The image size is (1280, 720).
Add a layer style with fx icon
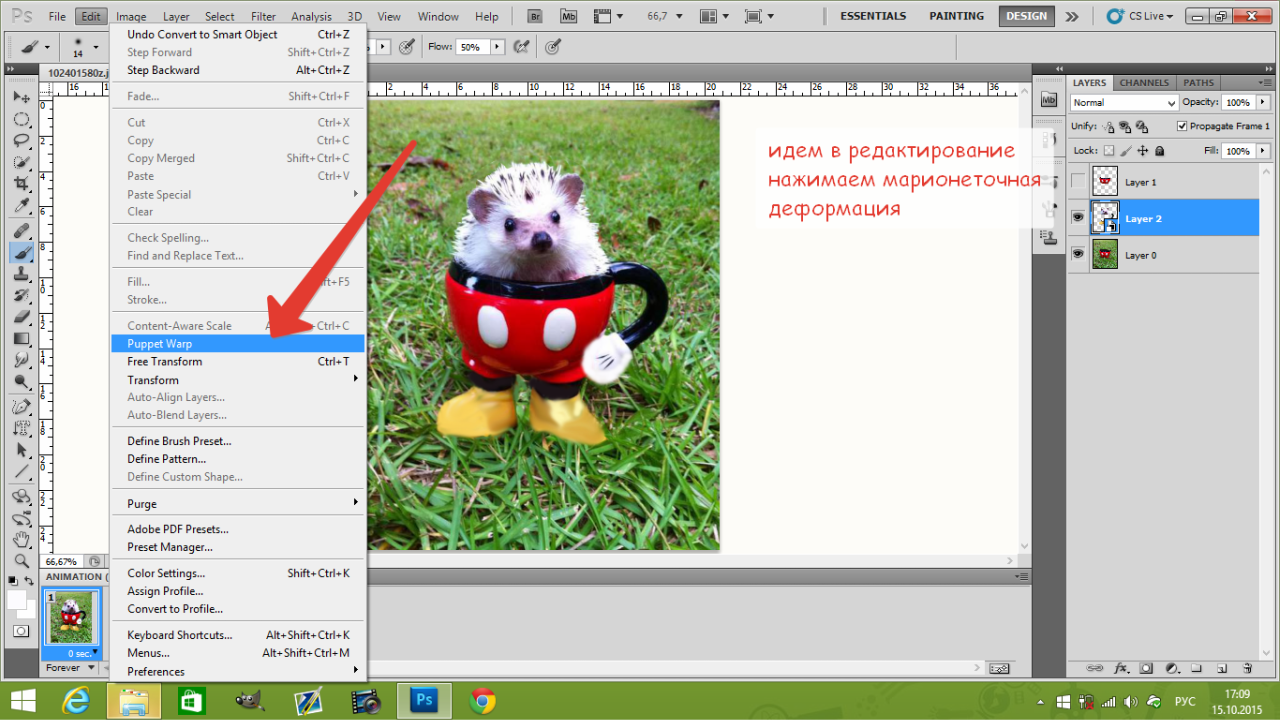pos(1121,668)
